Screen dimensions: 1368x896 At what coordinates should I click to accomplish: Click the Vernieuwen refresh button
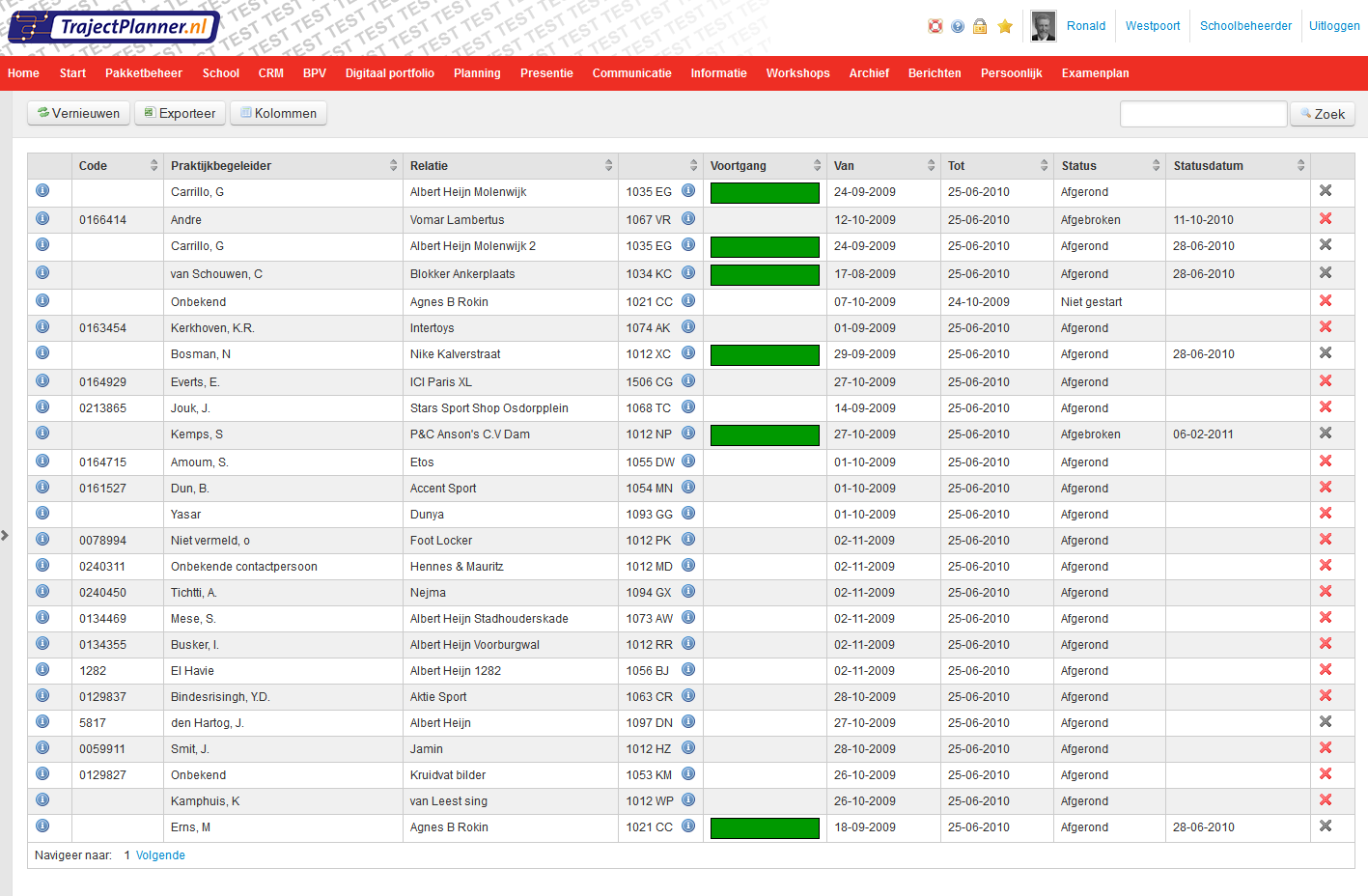(78, 113)
